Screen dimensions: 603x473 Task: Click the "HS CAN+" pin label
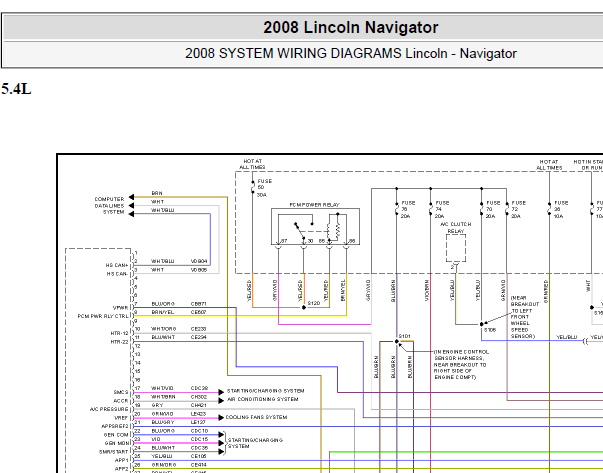point(117,265)
